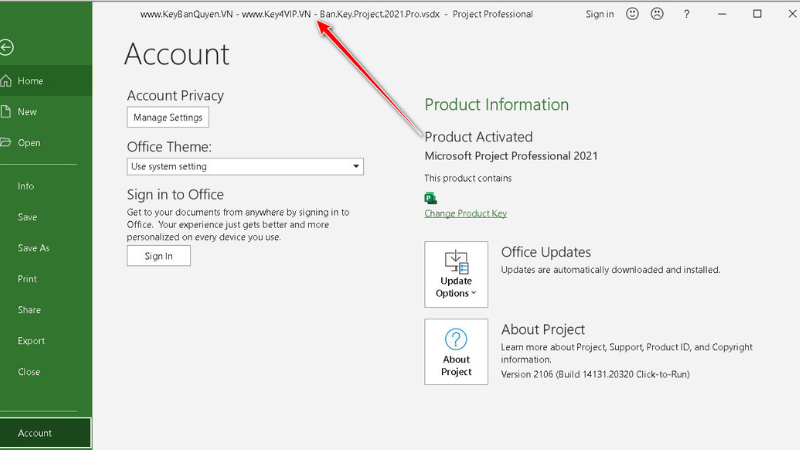Image resolution: width=800 pixels, height=450 pixels.
Task: Click Sign in at the title bar
Action: point(600,14)
